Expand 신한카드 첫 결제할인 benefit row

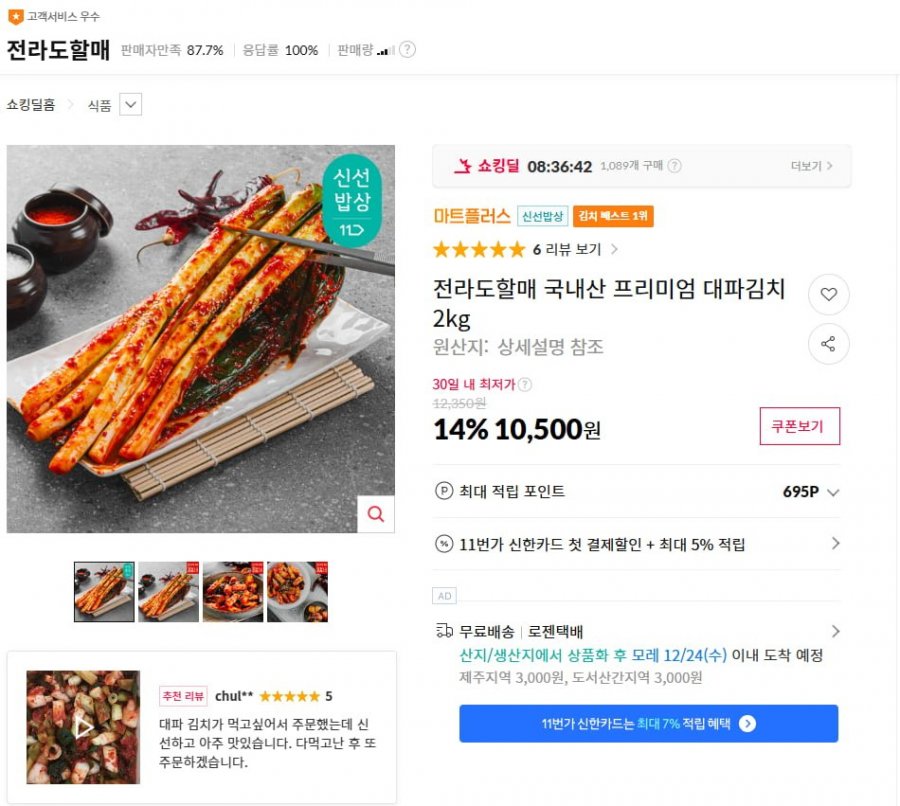[835, 544]
